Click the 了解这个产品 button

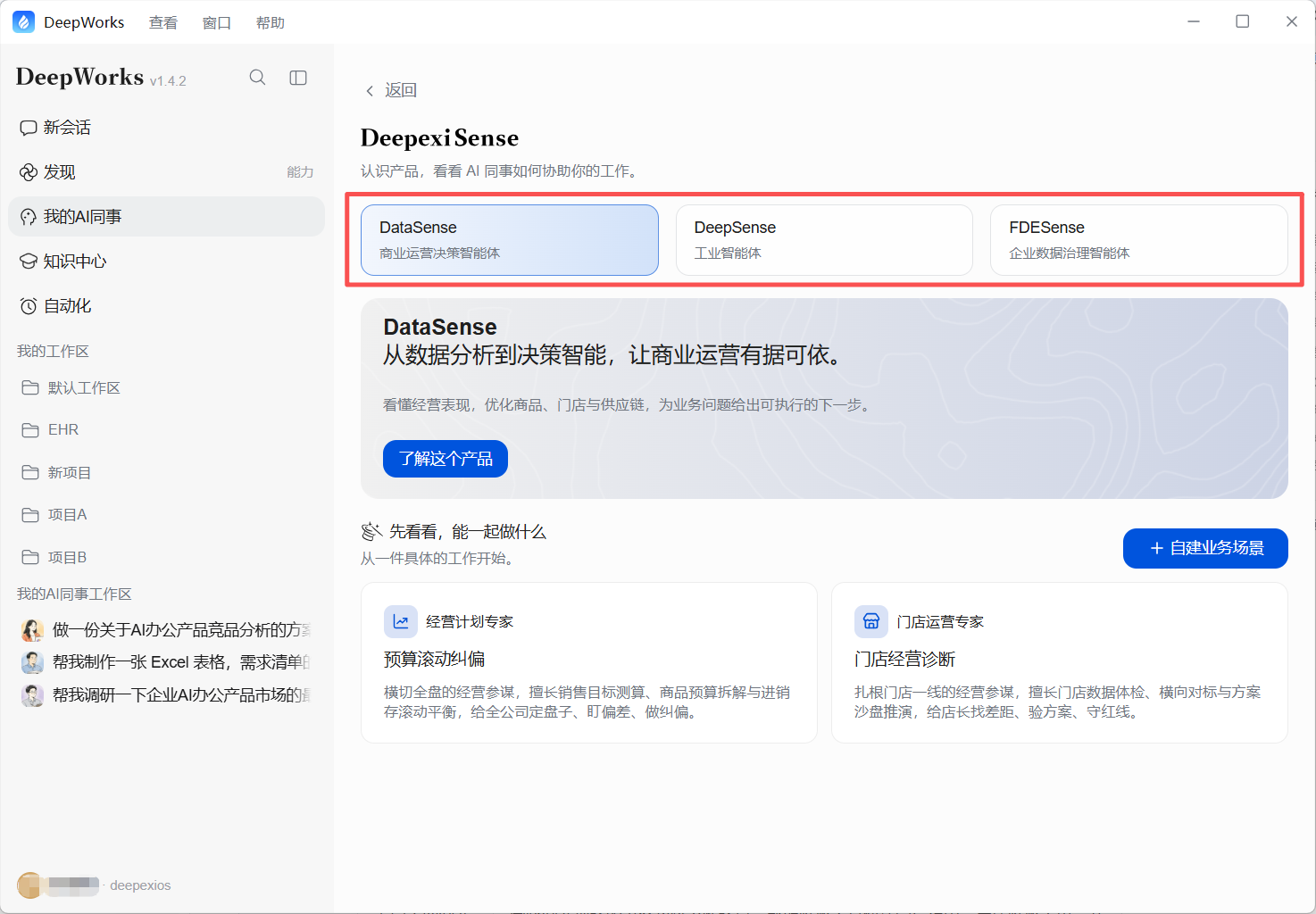click(446, 459)
